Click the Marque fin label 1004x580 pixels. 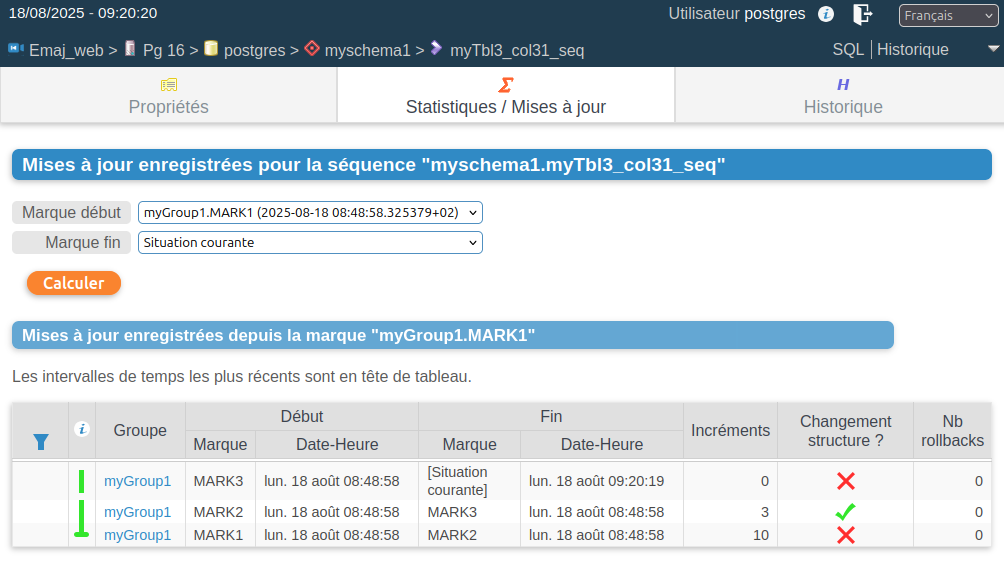click(x=71, y=243)
